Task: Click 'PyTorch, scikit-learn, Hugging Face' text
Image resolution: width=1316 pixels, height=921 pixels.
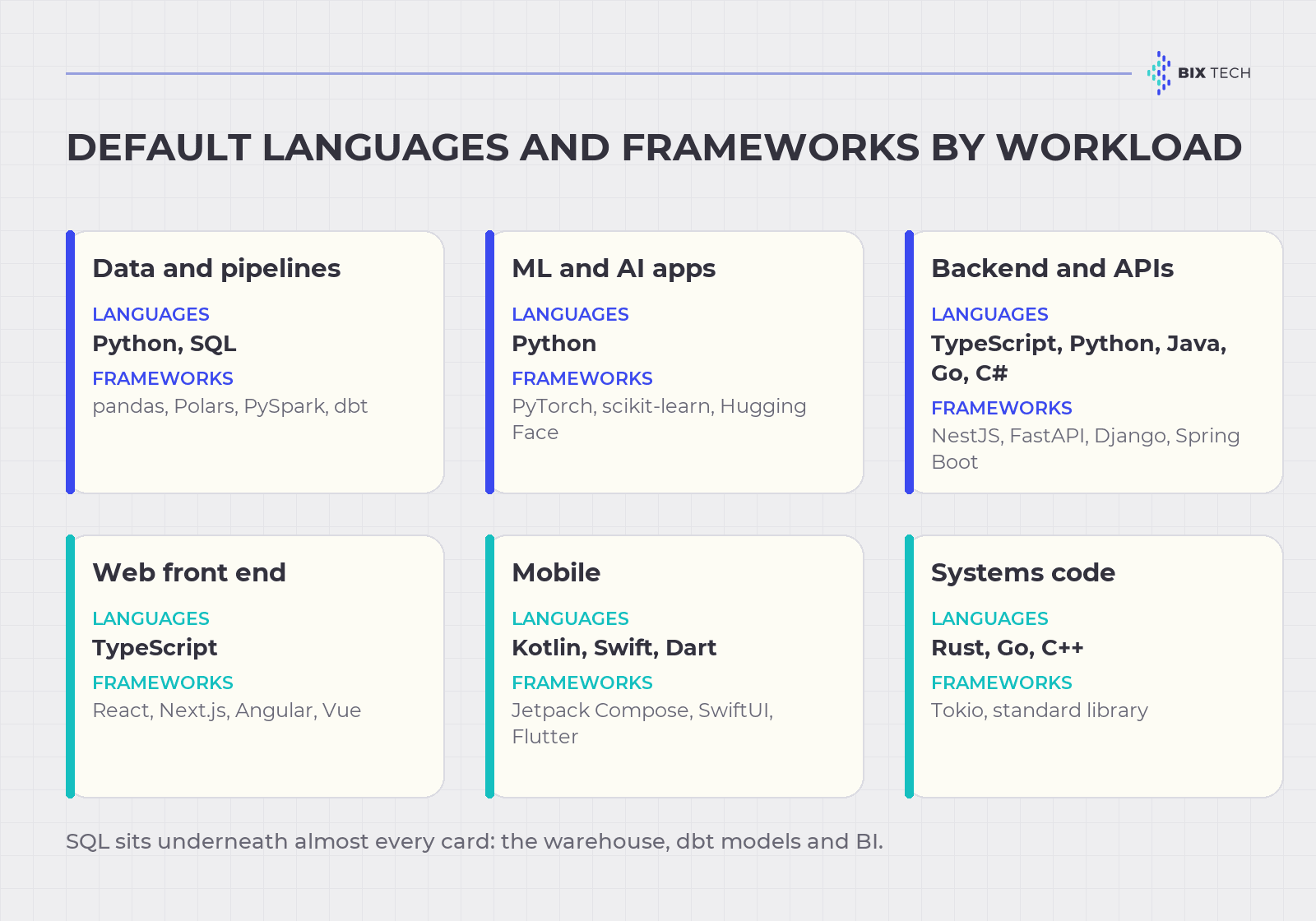Action: (659, 419)
